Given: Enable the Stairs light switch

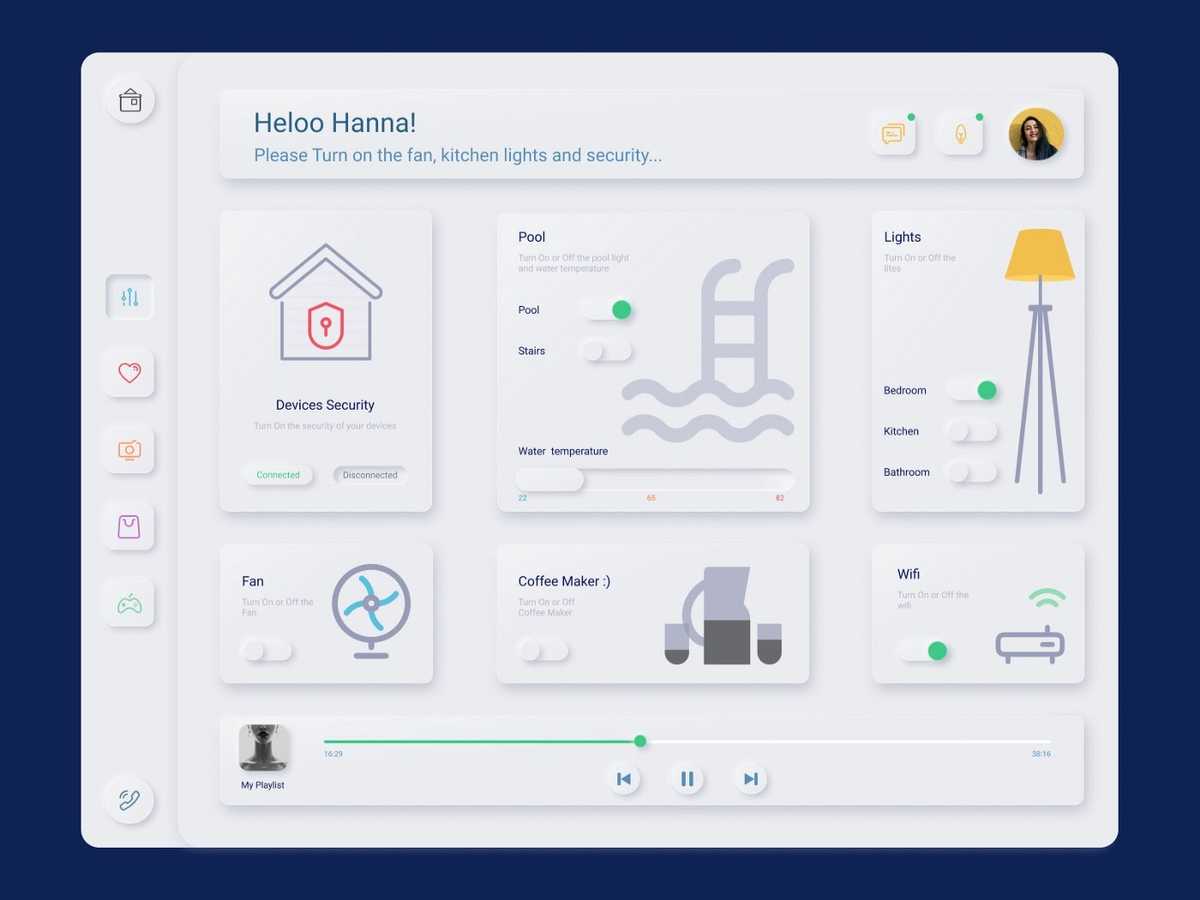Looking at the screenshot, I should 605,351.
